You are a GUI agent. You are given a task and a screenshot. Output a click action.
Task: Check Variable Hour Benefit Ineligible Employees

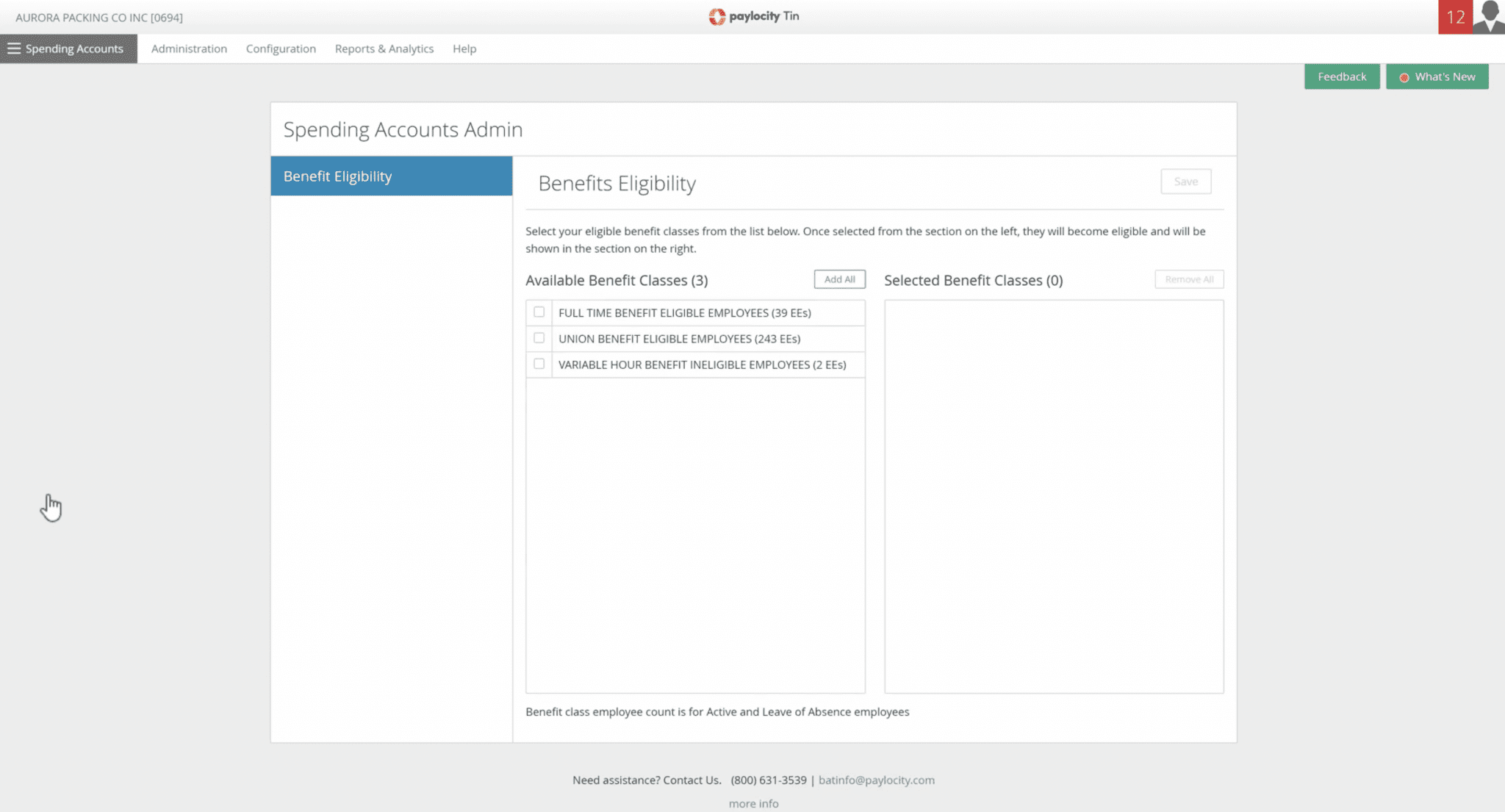539,364
